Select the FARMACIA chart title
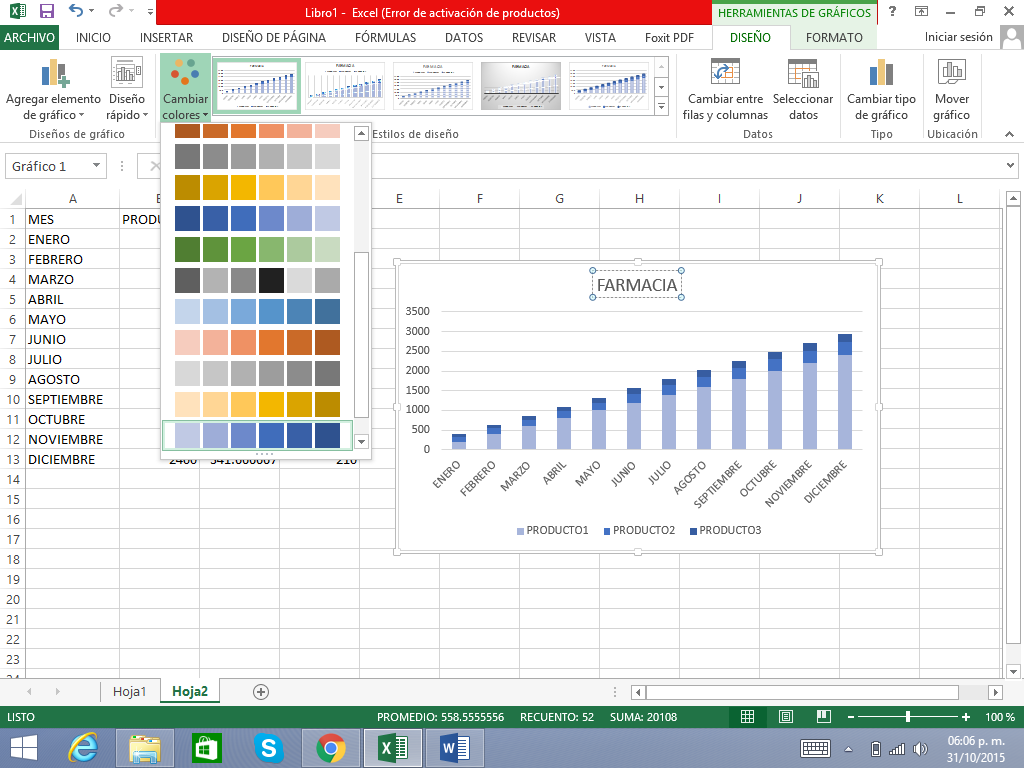 pyautogui.click(x=637, y=285)
